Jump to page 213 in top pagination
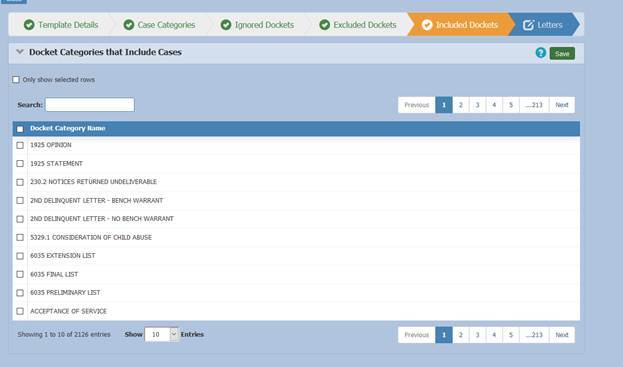The width and height of the screenshot is (623, 367). [534, 105]
